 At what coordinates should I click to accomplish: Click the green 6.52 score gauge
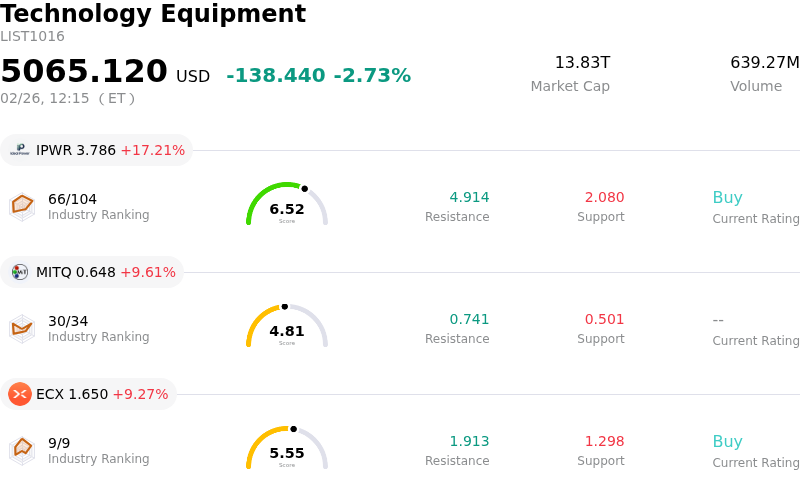[287, 206]
